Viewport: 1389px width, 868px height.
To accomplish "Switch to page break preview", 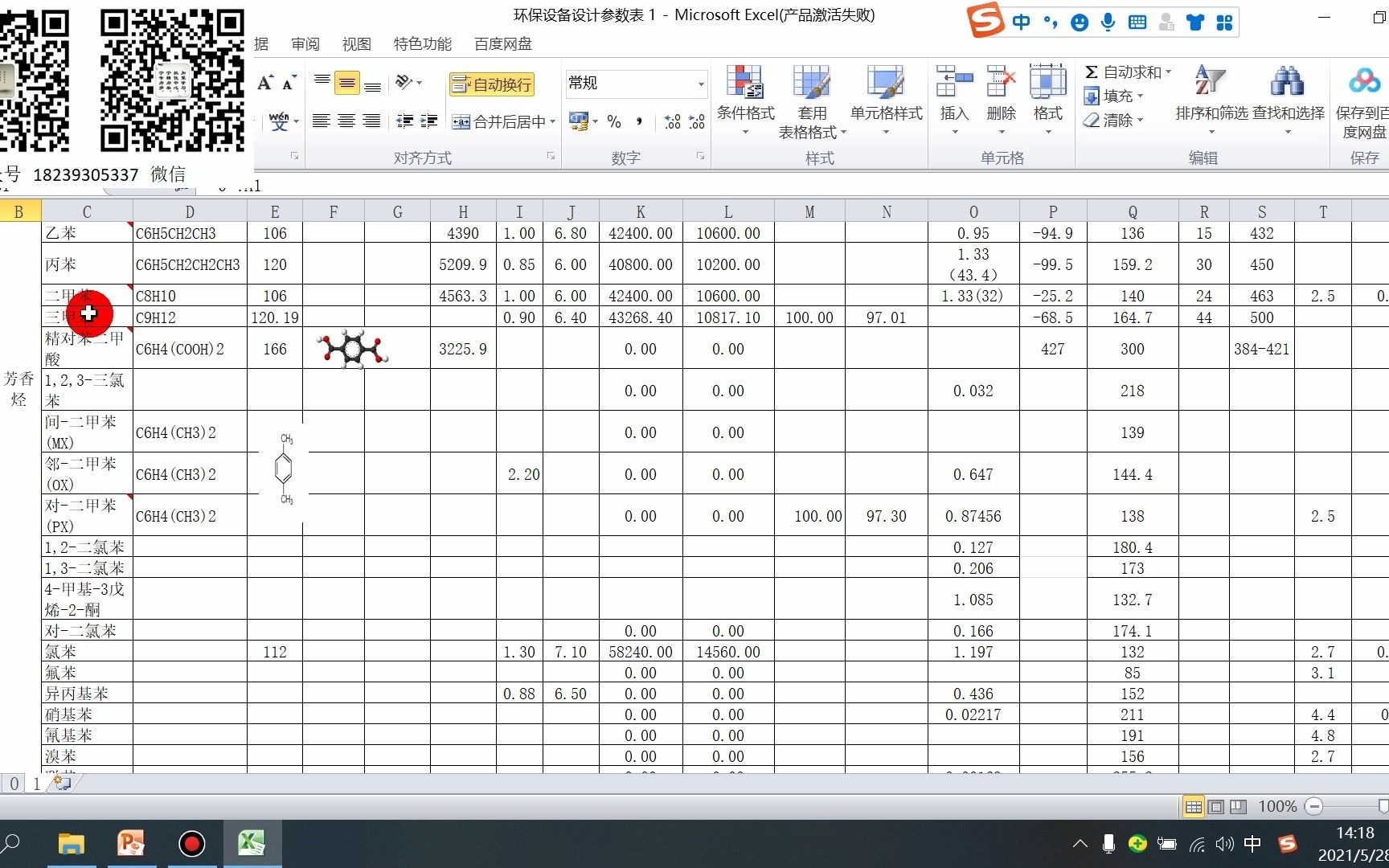I will pyautogui.click(x=1238, y=807).
